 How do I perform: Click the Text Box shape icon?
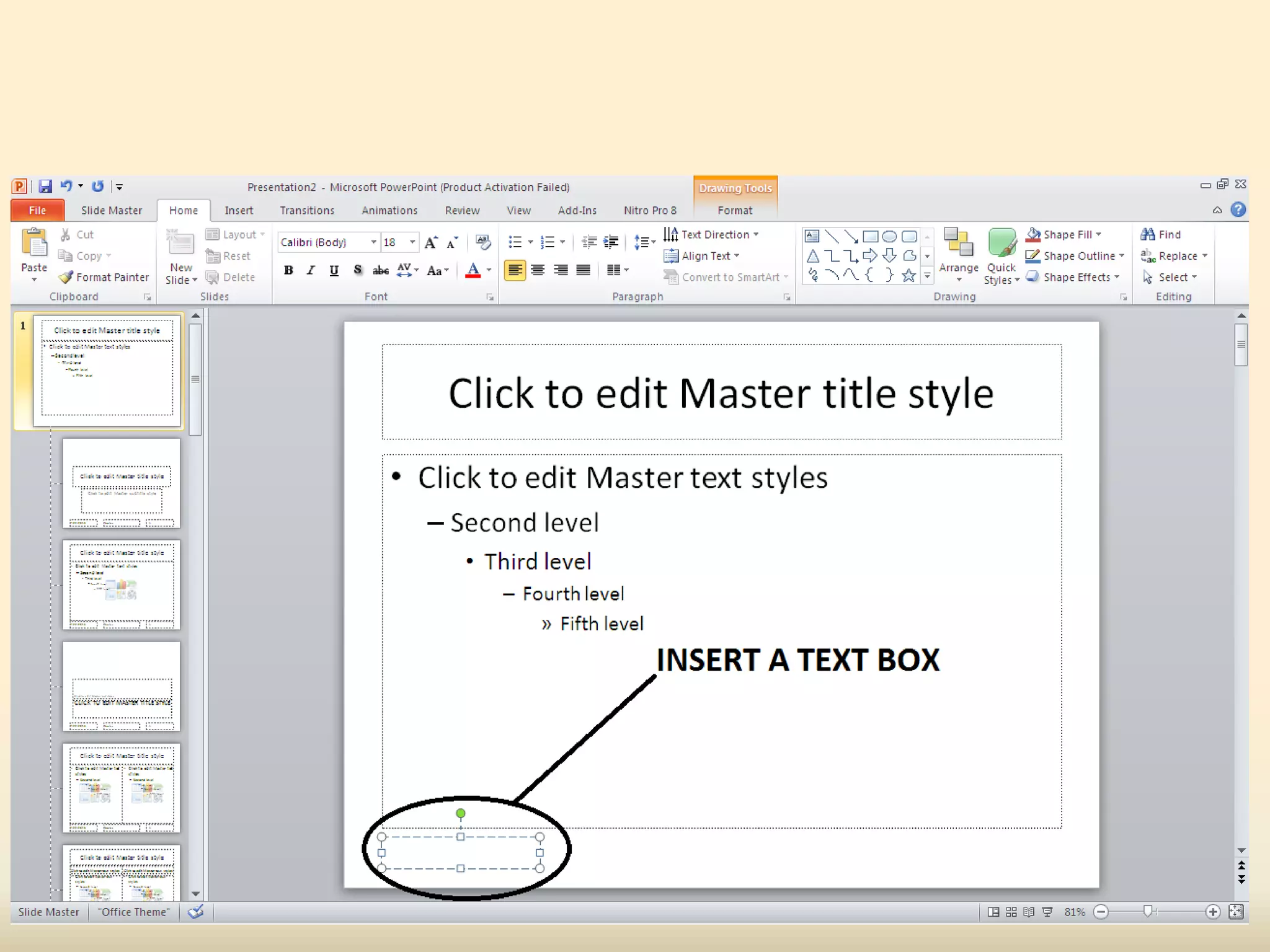[x=812, y=236]
